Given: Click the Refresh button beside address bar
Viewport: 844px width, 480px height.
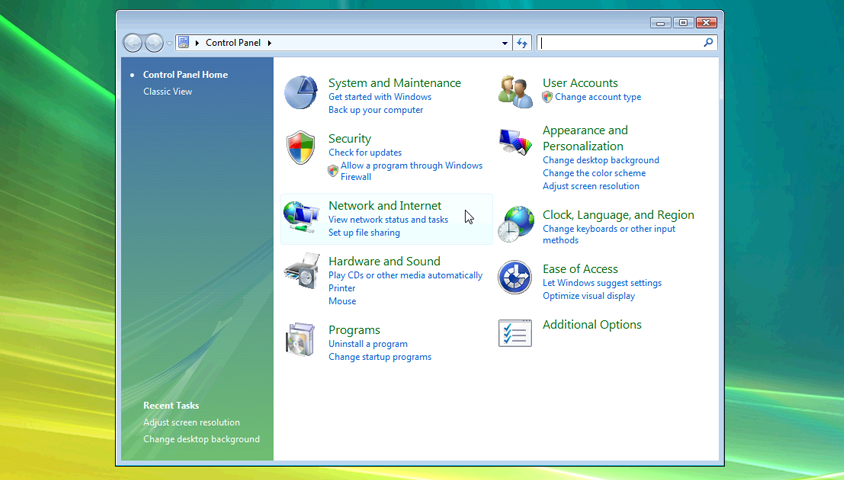Looking at the screenshot, I should click(x=522, y=43).
